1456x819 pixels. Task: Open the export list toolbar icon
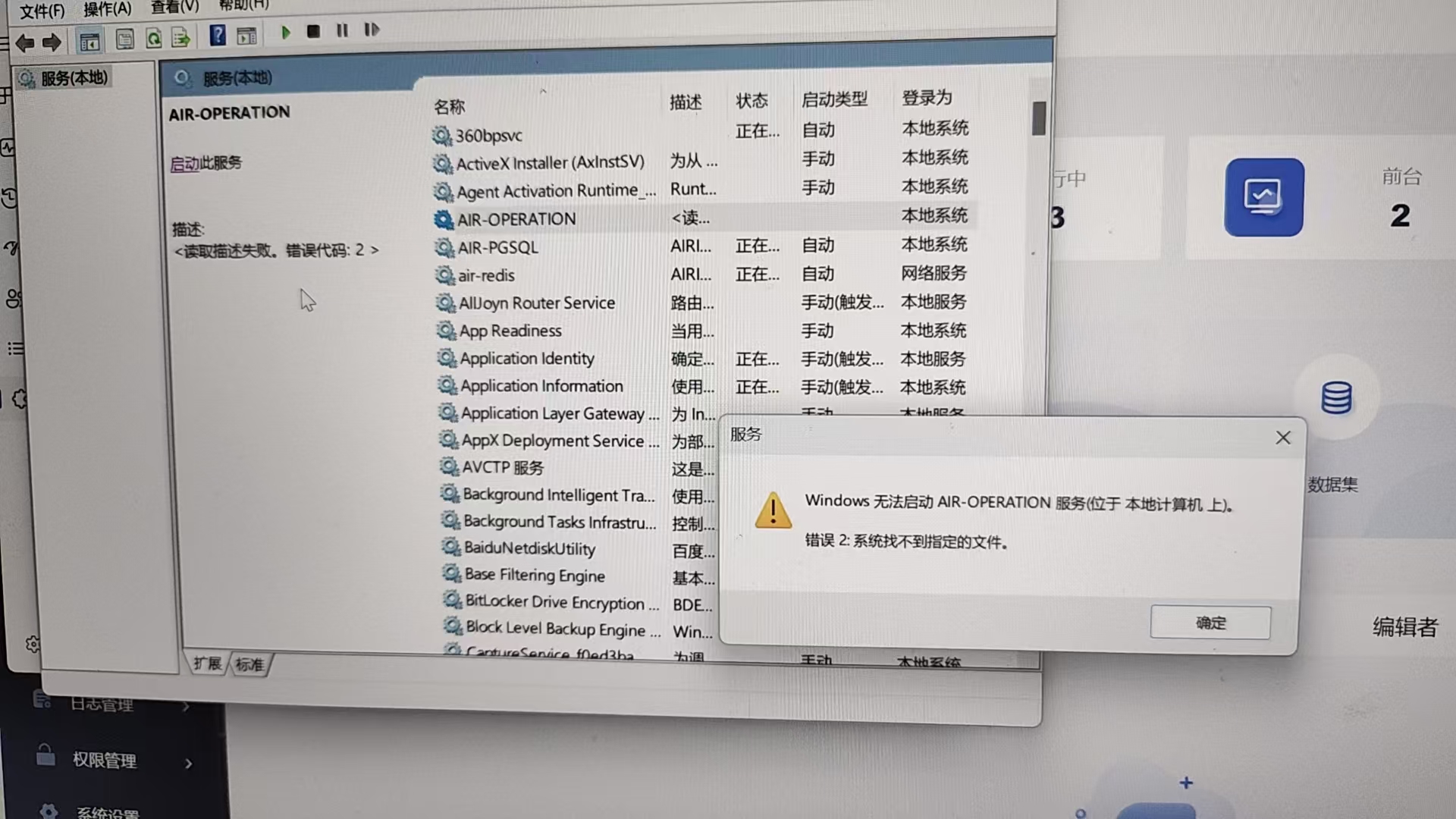(180, 37)
